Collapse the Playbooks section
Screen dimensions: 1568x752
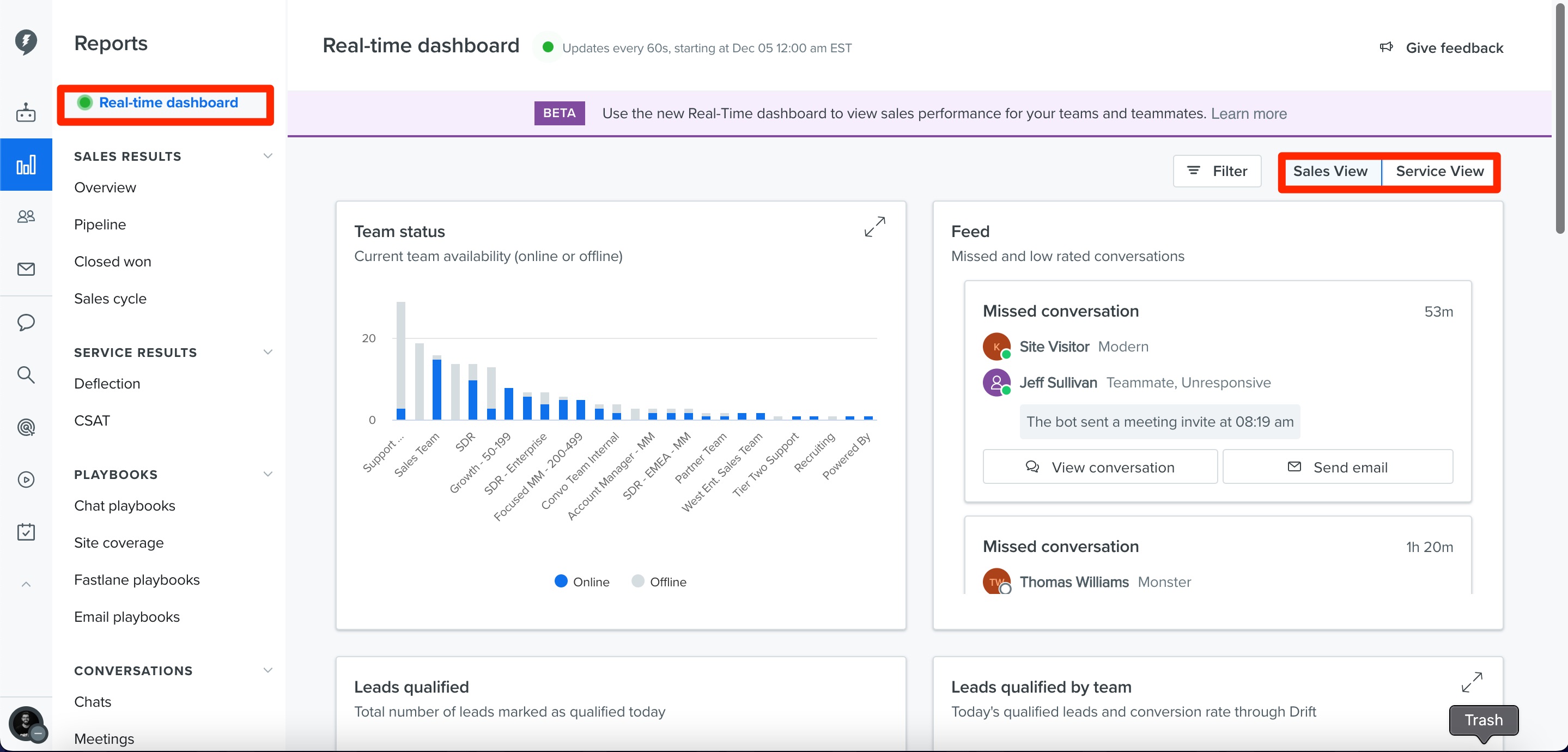point(268,474)
